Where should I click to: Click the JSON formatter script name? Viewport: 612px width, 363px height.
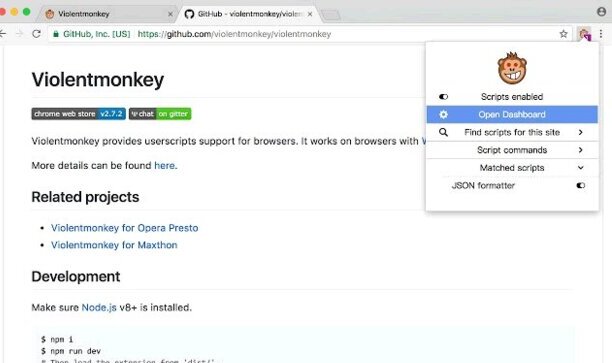(483, 185)
